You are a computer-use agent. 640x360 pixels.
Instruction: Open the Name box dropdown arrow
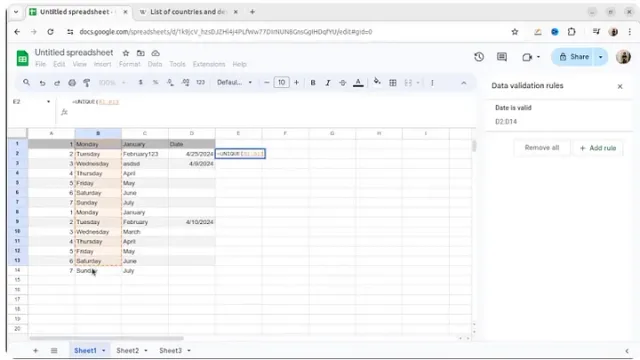tap(48, 102)
